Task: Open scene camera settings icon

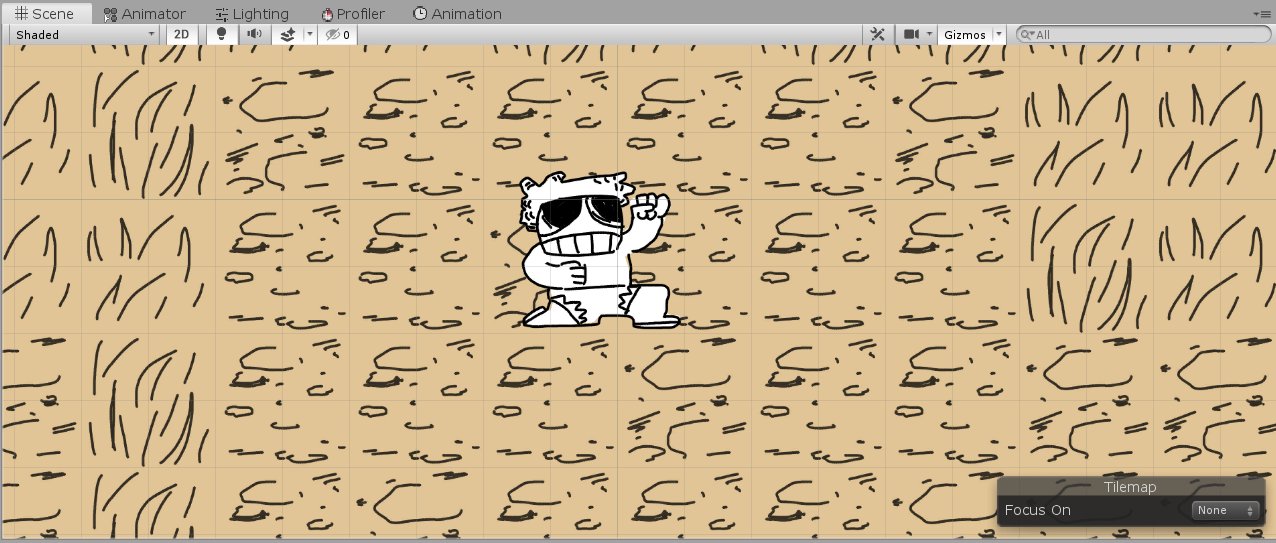Action: [x=911, y=34]
